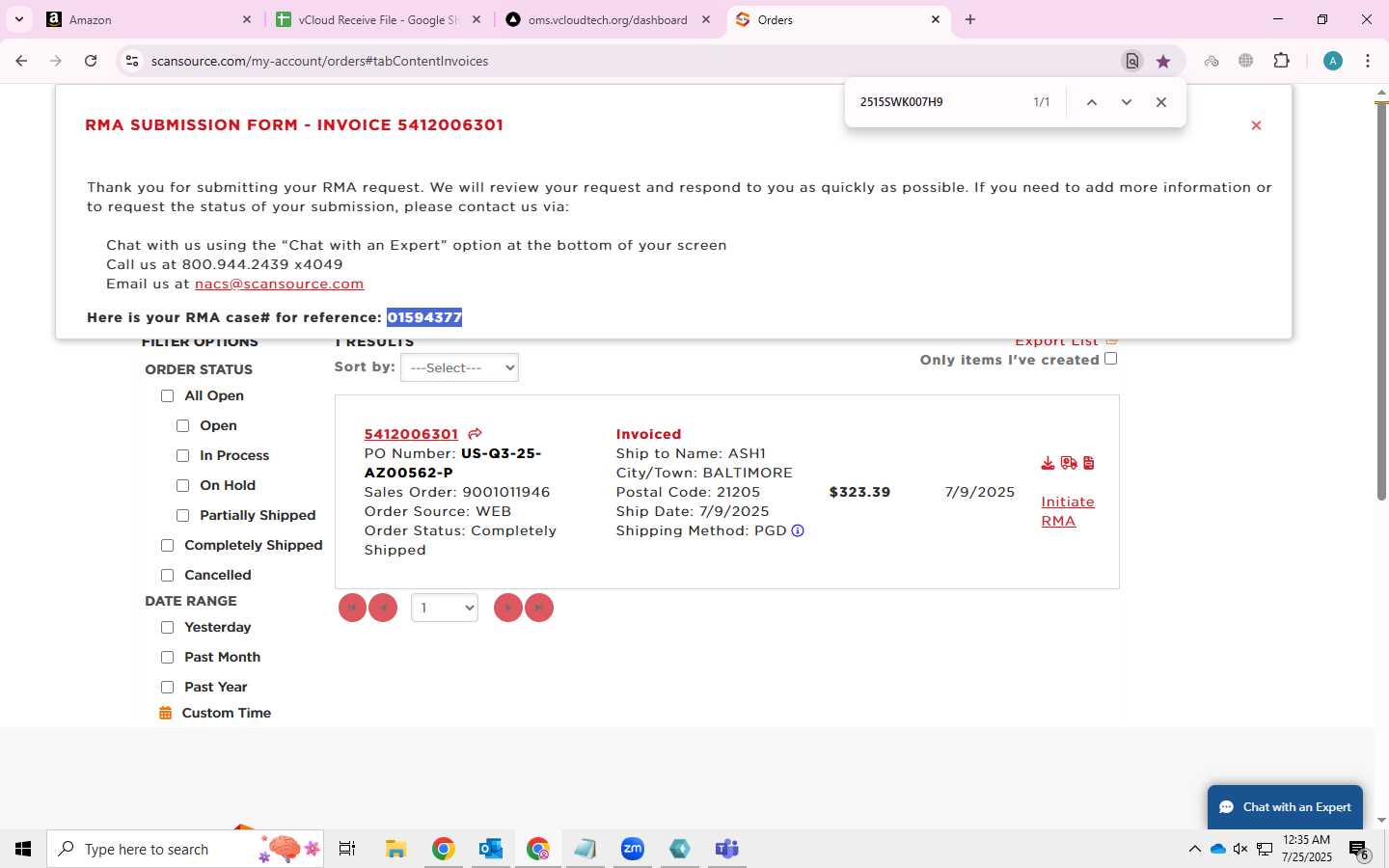Open Microsoft Teams from taskbar
Screen dimensions: 1389x868
pos(726,849)
